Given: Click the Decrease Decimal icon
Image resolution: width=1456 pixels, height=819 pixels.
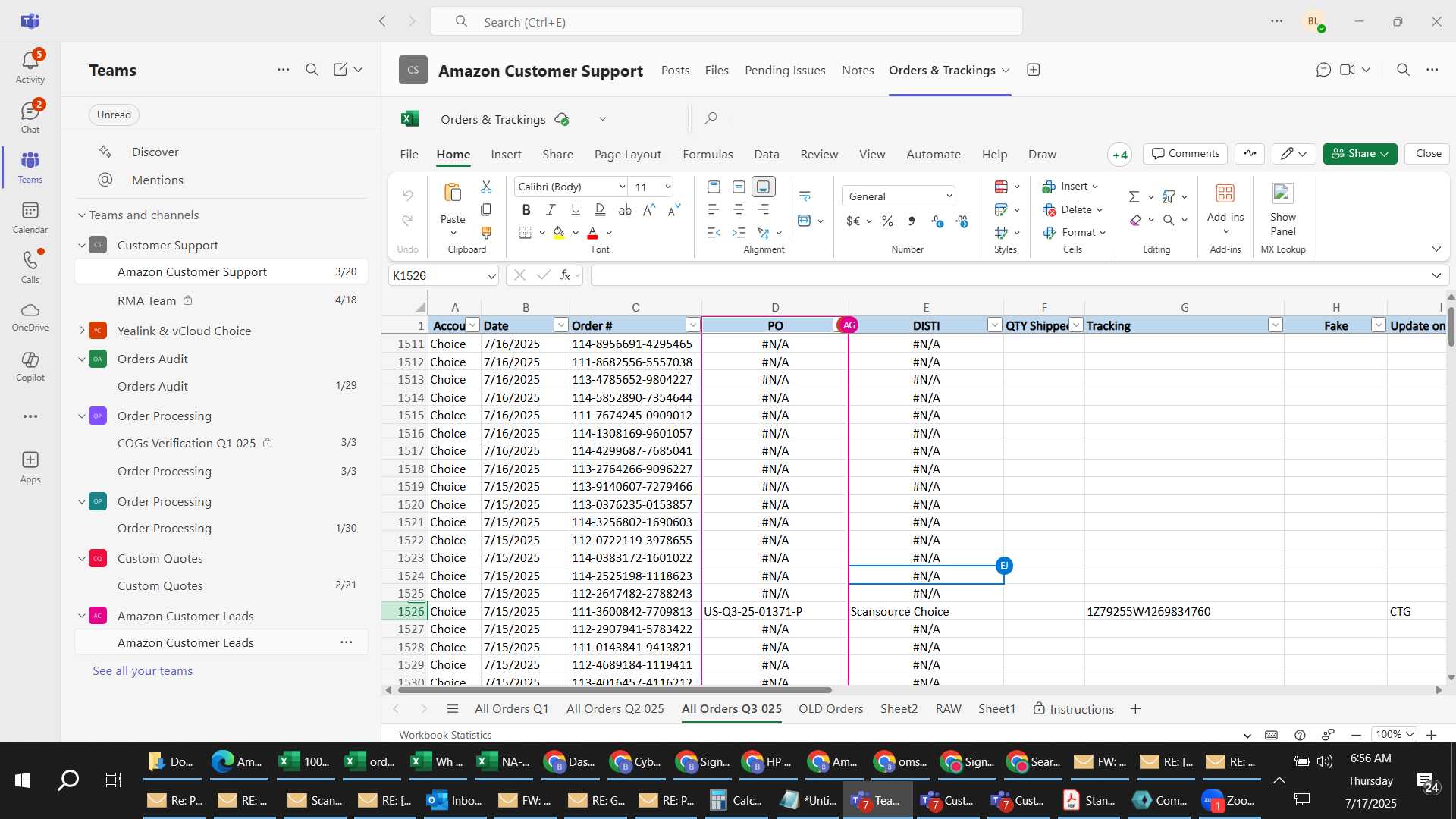Looking at the screenshot, I should [x=962, y=221].
